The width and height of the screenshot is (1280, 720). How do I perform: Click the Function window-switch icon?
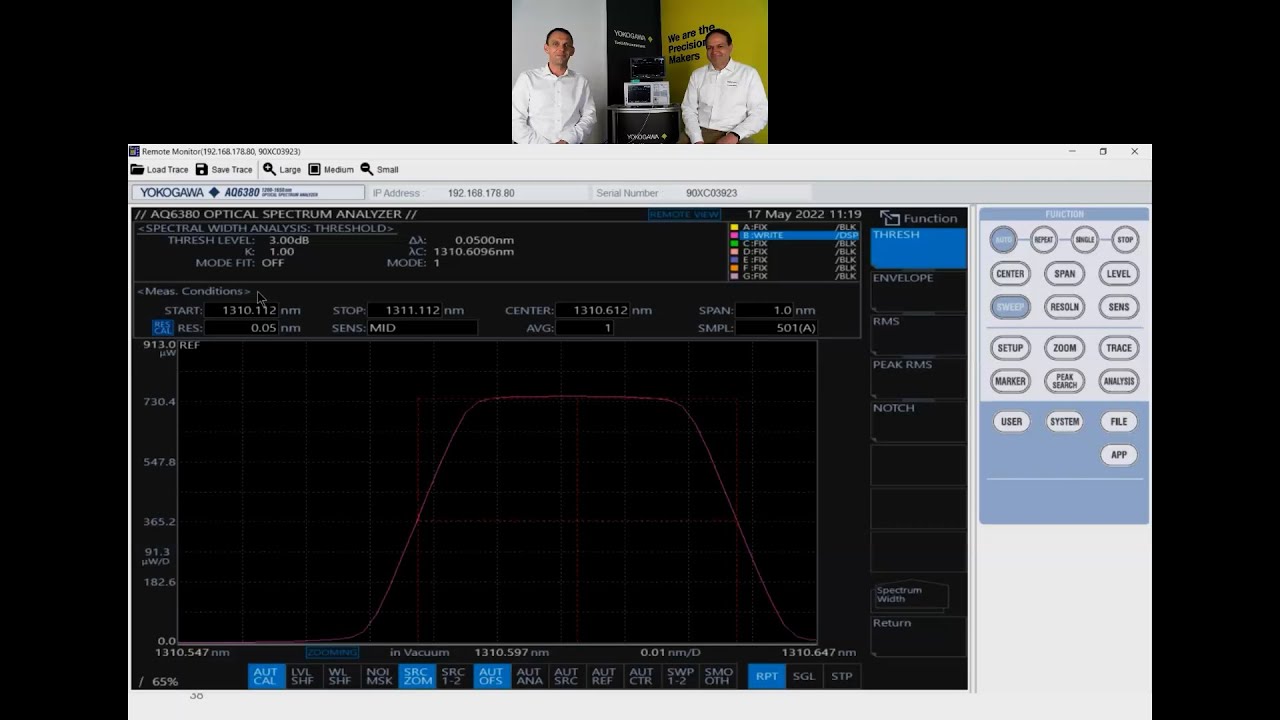point(890,218)
